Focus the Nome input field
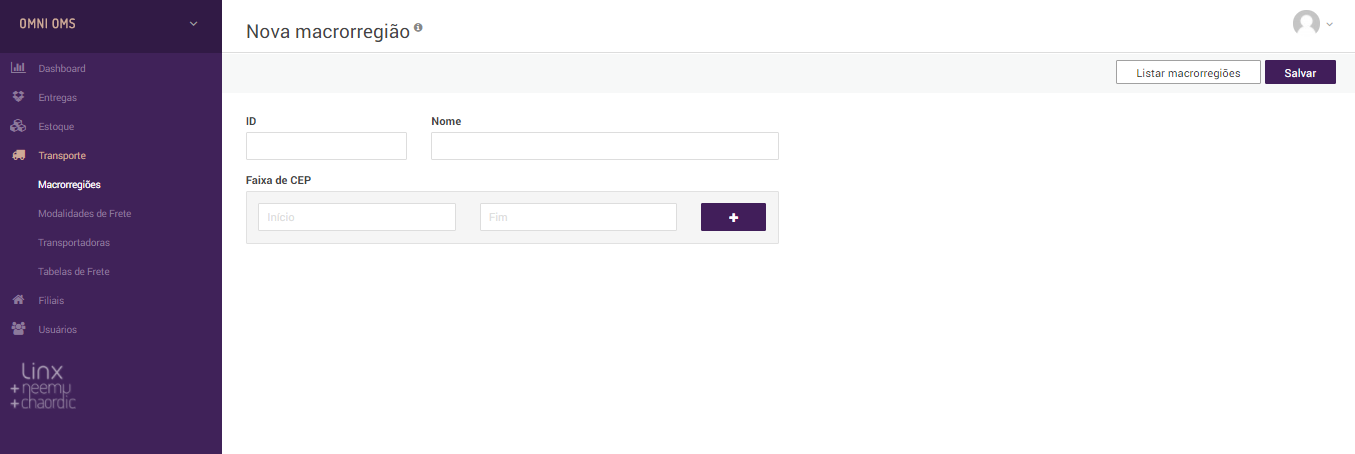This screenshot has width=1355, height=454. [x=605, y=146]
